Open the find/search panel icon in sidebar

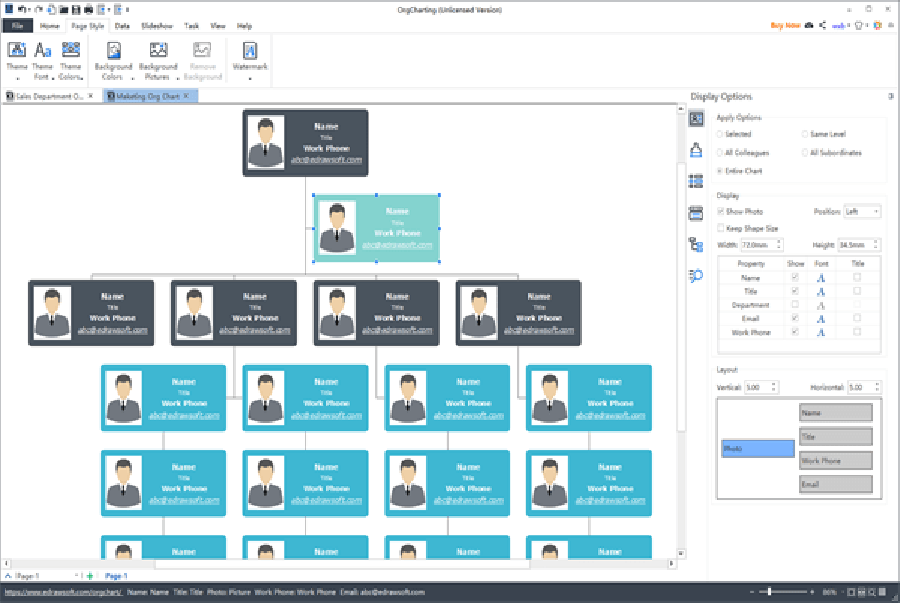[x=696, y=275]
